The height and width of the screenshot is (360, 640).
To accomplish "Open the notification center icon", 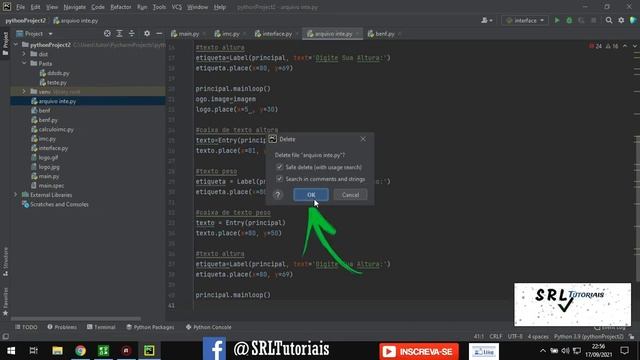I will 624,350.
